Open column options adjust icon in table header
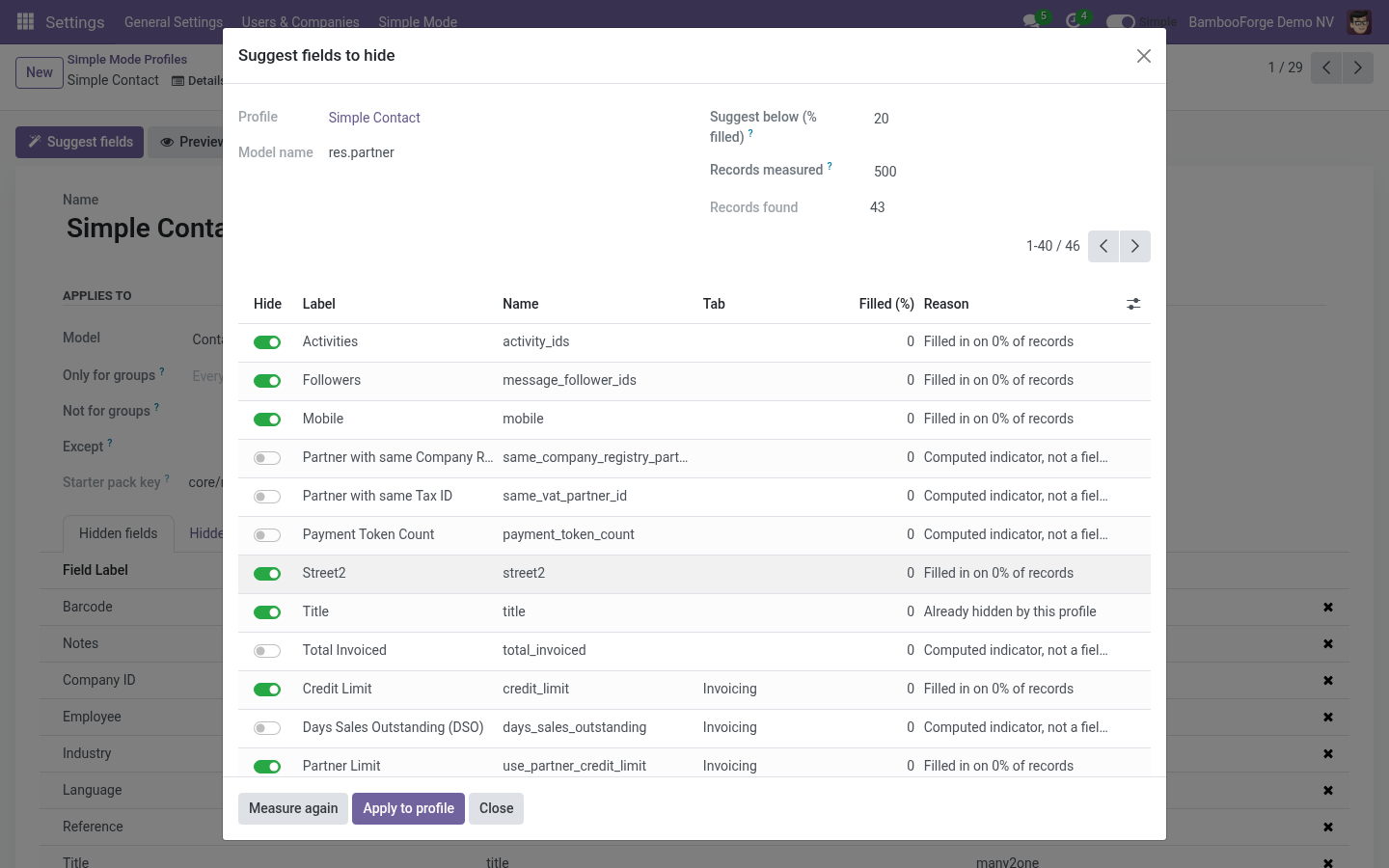 [x=1133, y=304]
